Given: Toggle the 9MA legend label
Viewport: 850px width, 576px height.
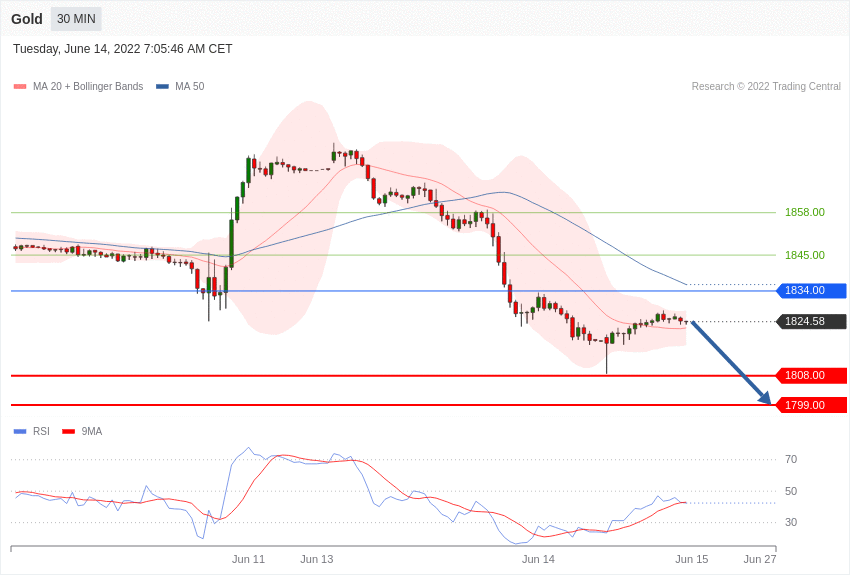Looking at the screenshot, I should click(92, 432).
